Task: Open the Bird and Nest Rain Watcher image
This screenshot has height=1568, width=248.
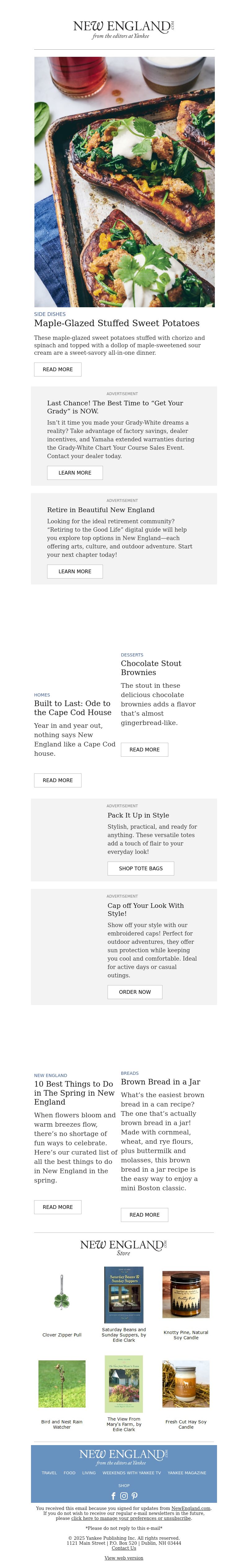Action: tap(62, 1385)
